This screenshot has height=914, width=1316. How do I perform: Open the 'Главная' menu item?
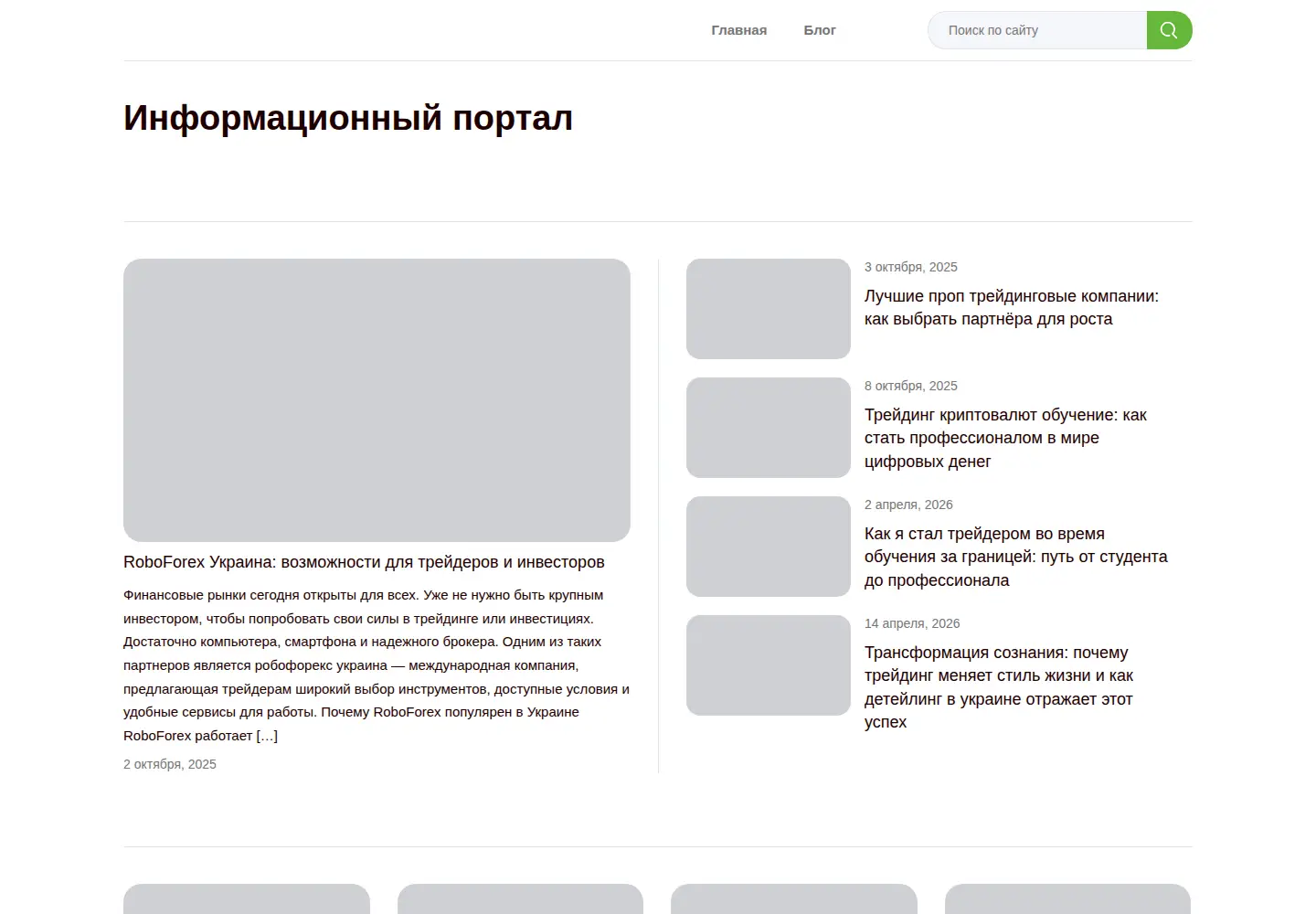(739, 30)
